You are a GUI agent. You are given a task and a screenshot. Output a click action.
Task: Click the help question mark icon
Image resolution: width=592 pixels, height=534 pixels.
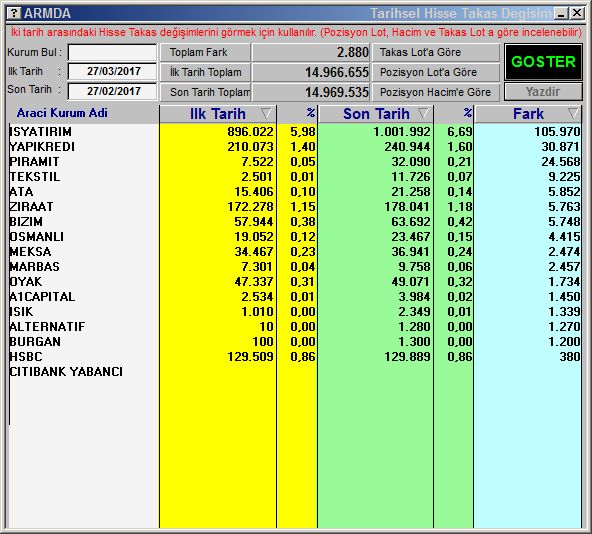pos(14,13)
